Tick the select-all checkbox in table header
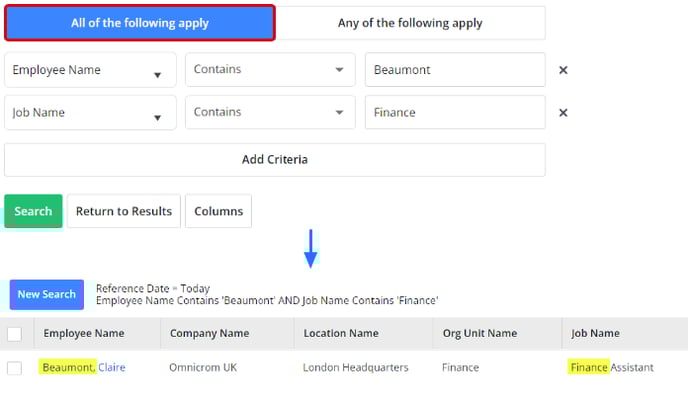The width and height of the screenshot is (688, 402). [14, 334]
